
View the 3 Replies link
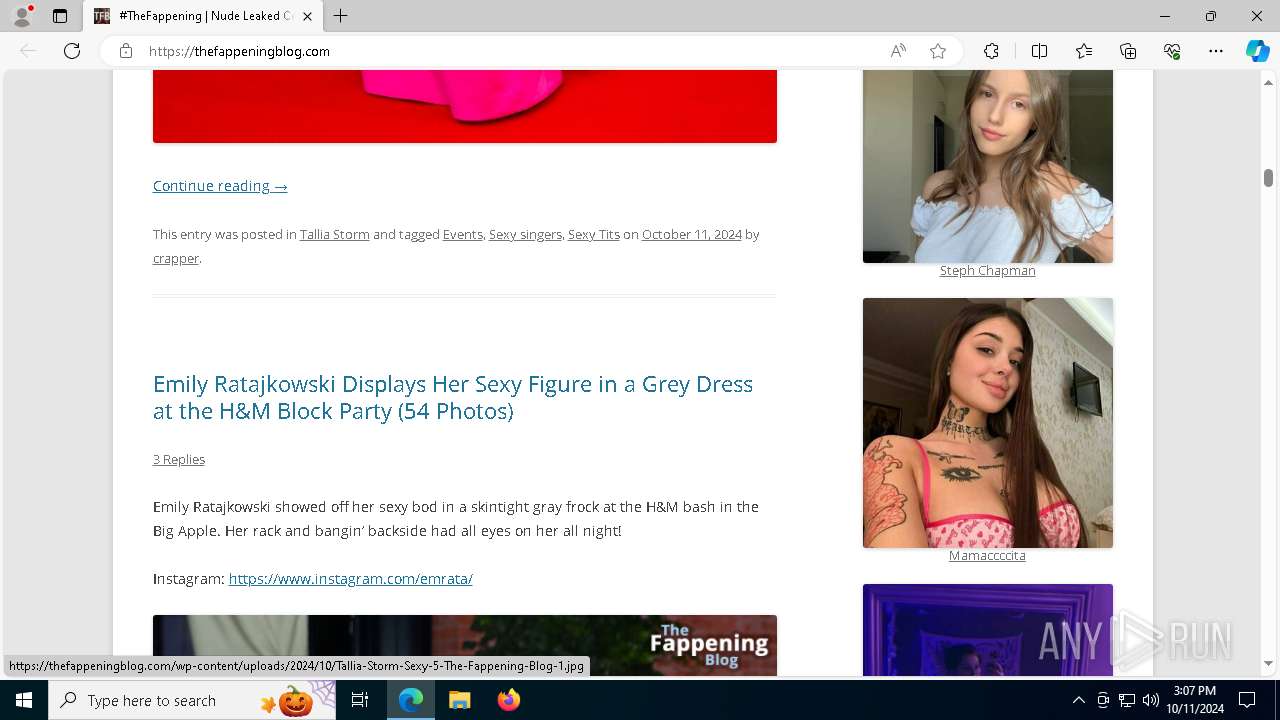coord(179,459)
